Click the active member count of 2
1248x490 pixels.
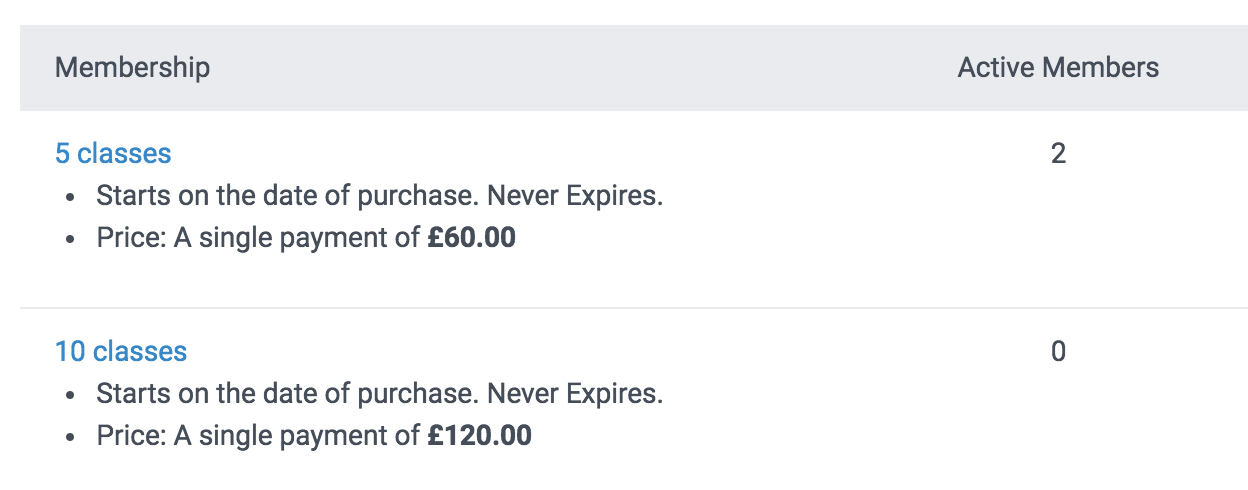pos(1058,153)
